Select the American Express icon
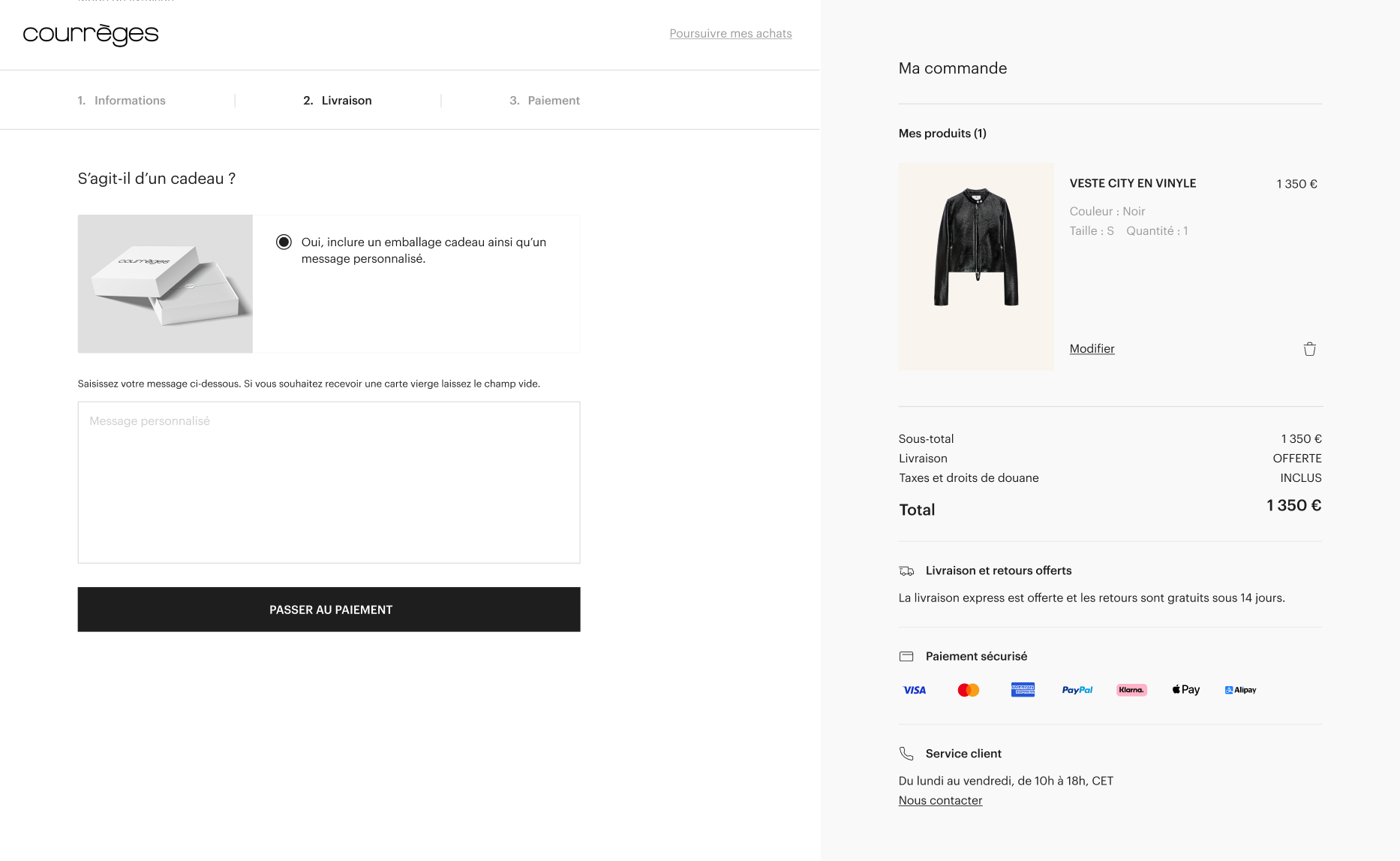The image size is (1400, 861). (x=1023, y=689)
